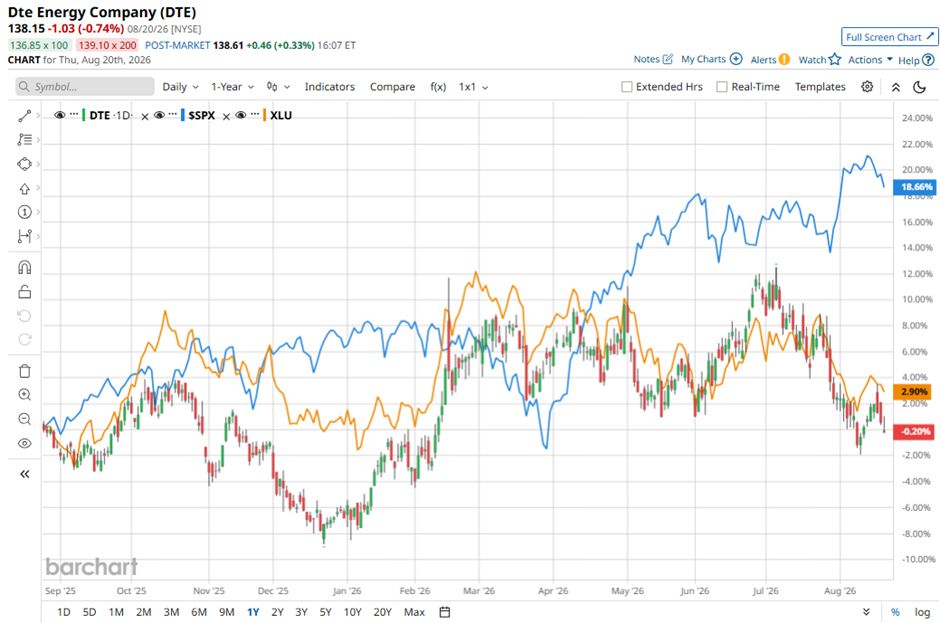This screenshot has height=623, width=940.
Task: Redo the last chart action
Action: (x=25, y=339)
